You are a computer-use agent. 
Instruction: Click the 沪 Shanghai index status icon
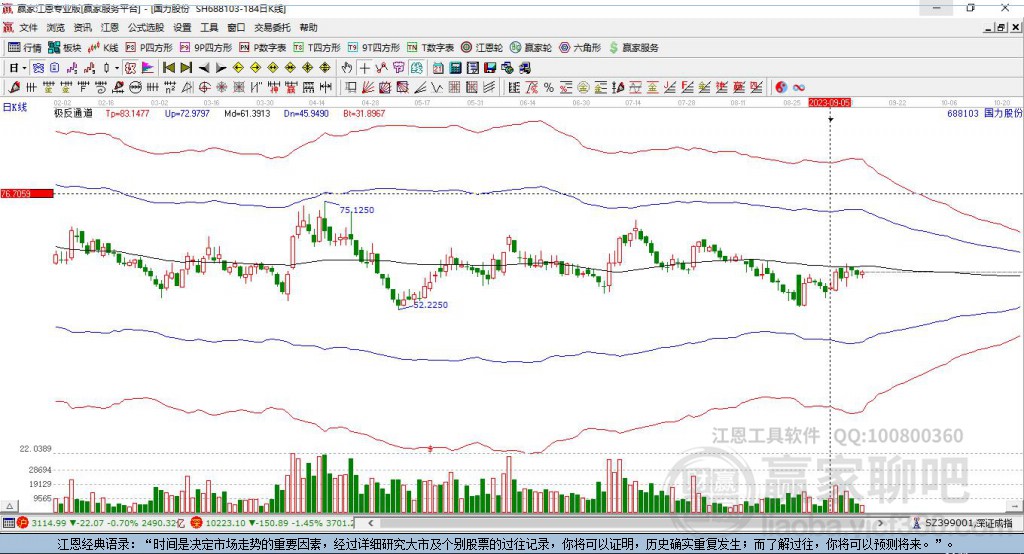click(x=23, y=523)
